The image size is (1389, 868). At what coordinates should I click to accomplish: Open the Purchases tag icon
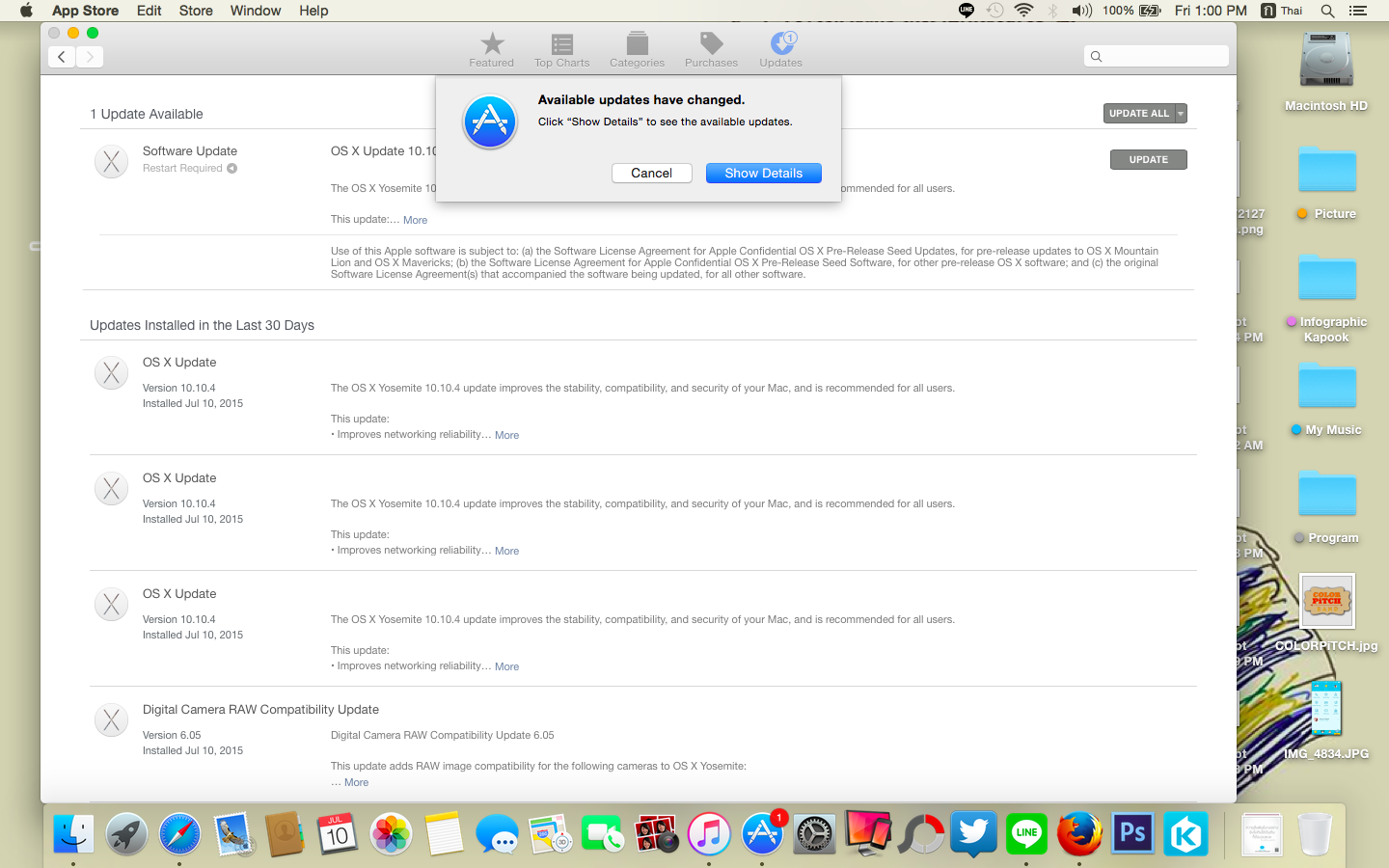click(711, 49)
